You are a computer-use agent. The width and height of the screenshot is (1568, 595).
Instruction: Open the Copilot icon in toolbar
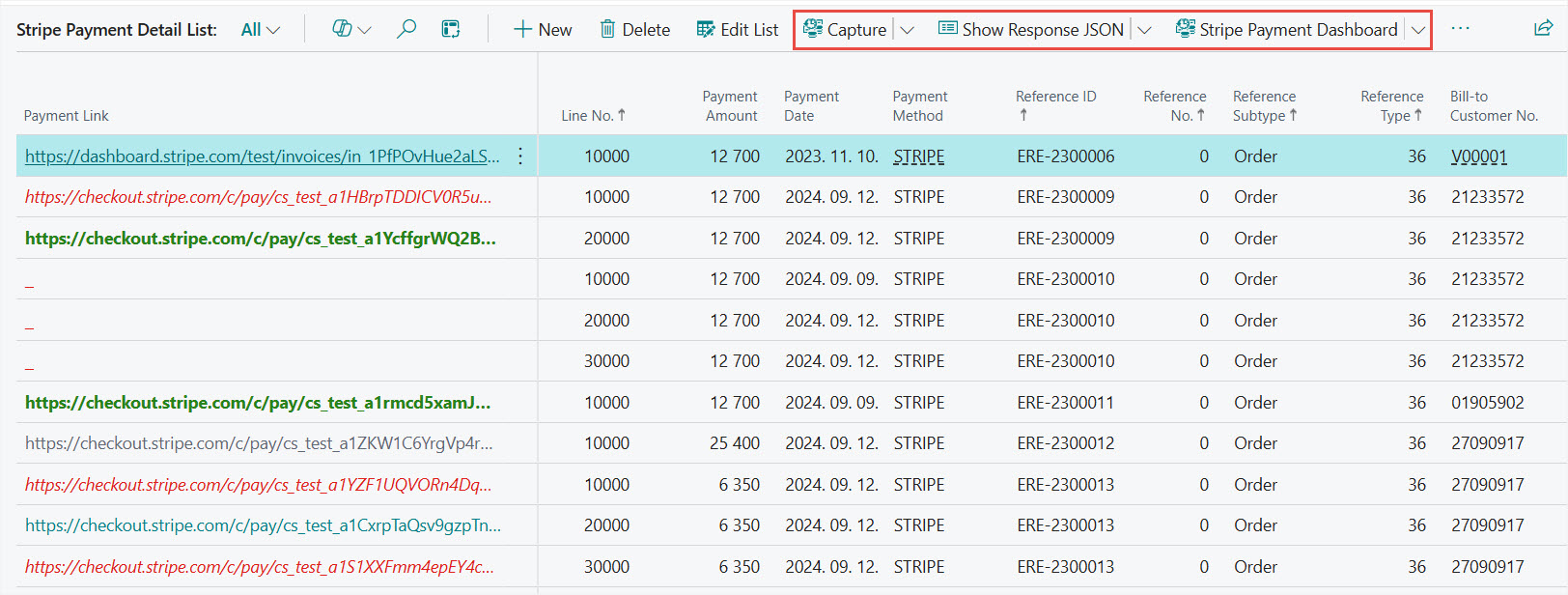342,29
